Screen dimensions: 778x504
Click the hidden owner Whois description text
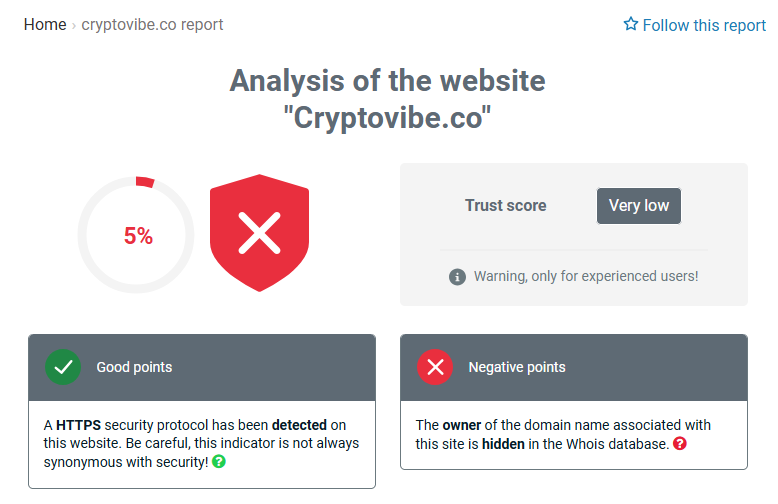pos(563,434)
